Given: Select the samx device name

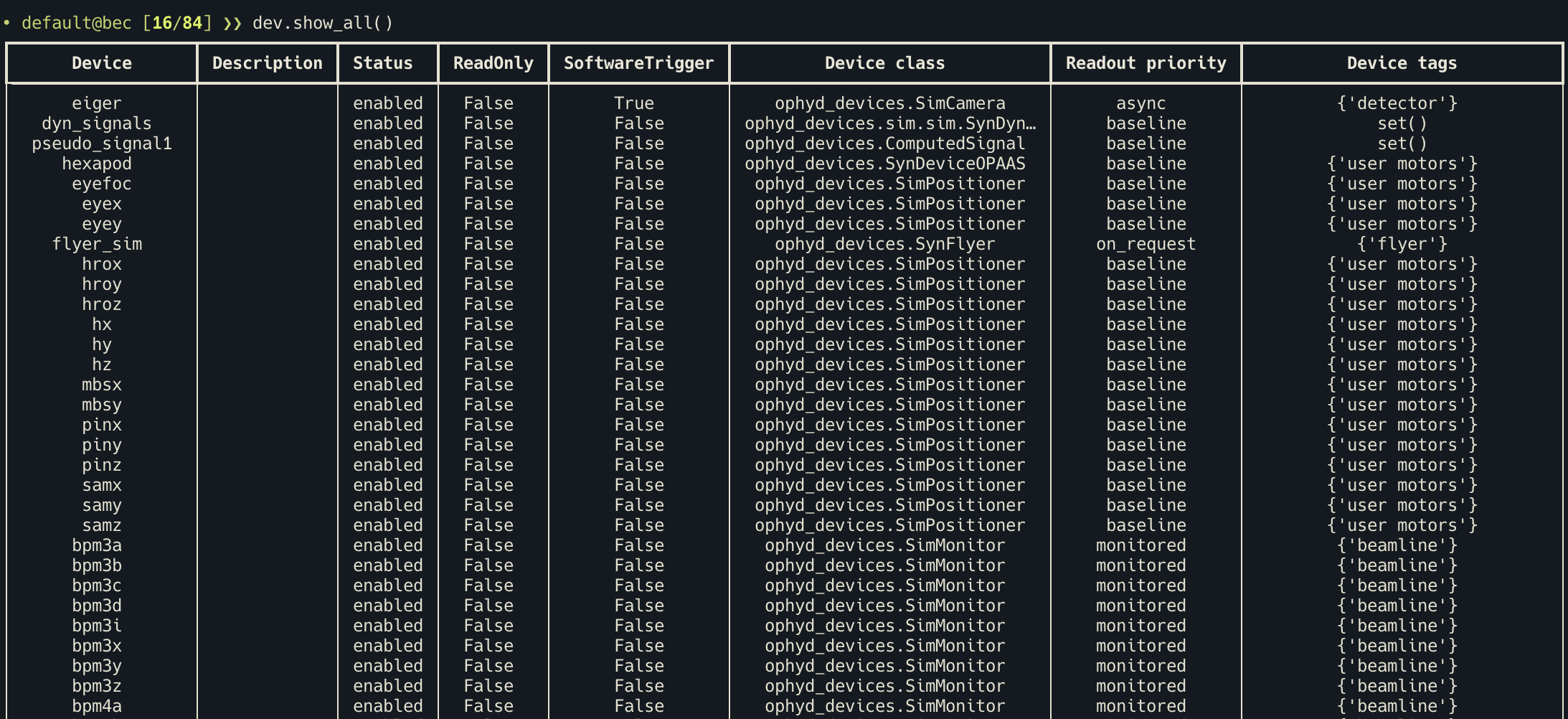Looking at the screenshot, I should point(102,485).
